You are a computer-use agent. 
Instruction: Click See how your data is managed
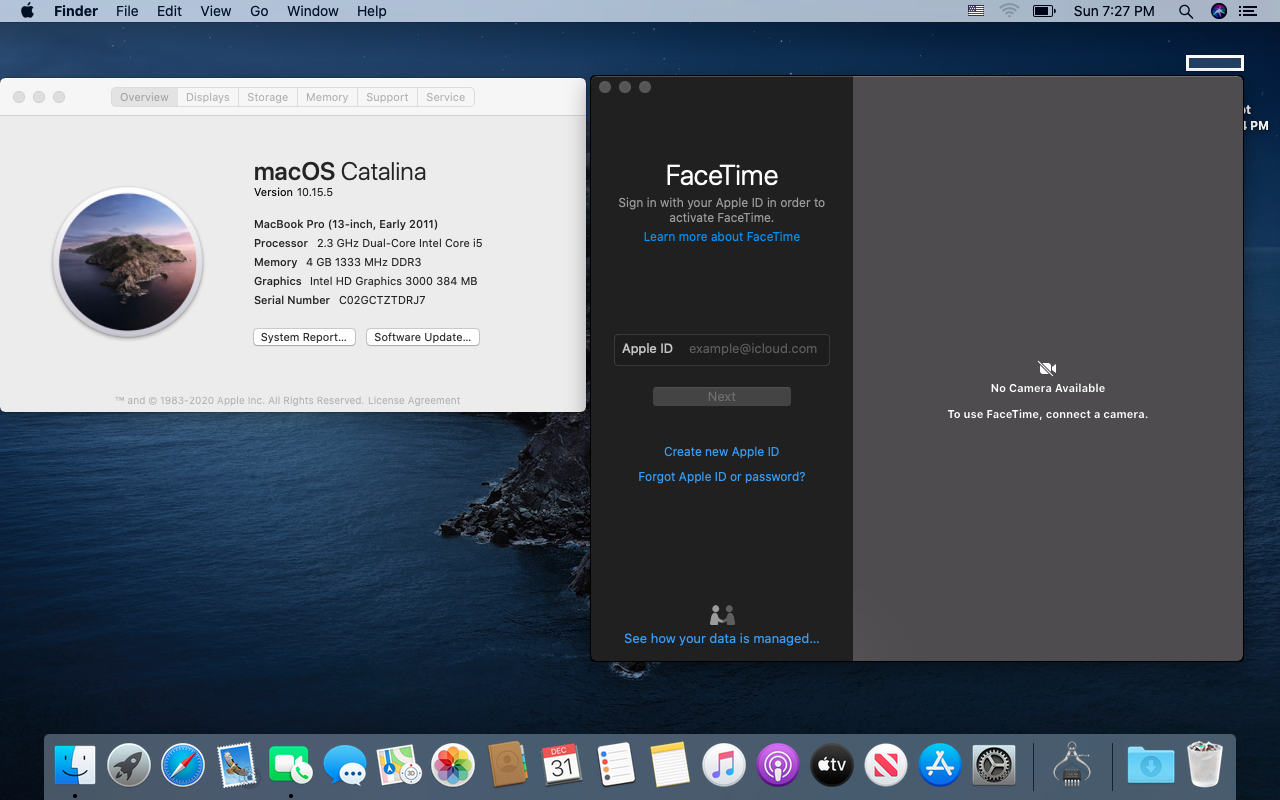(722, 639)
